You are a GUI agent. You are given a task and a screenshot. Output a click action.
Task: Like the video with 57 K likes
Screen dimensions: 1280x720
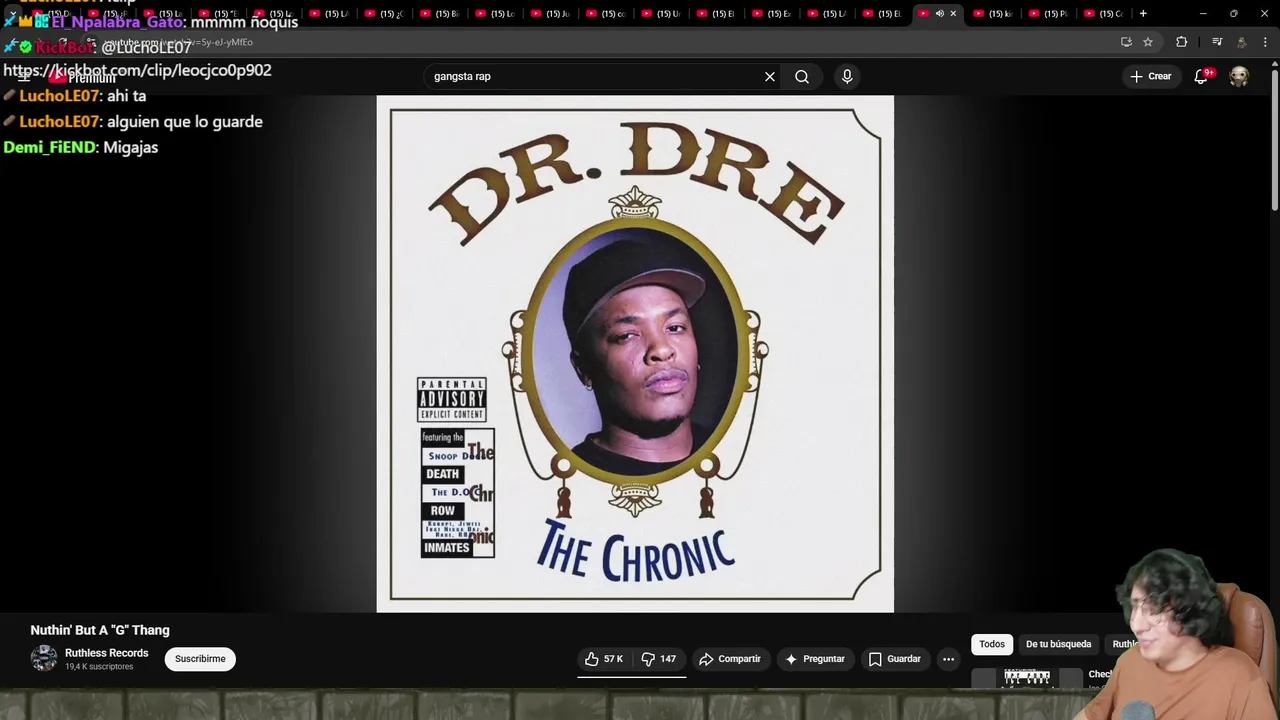click(604, 659)
